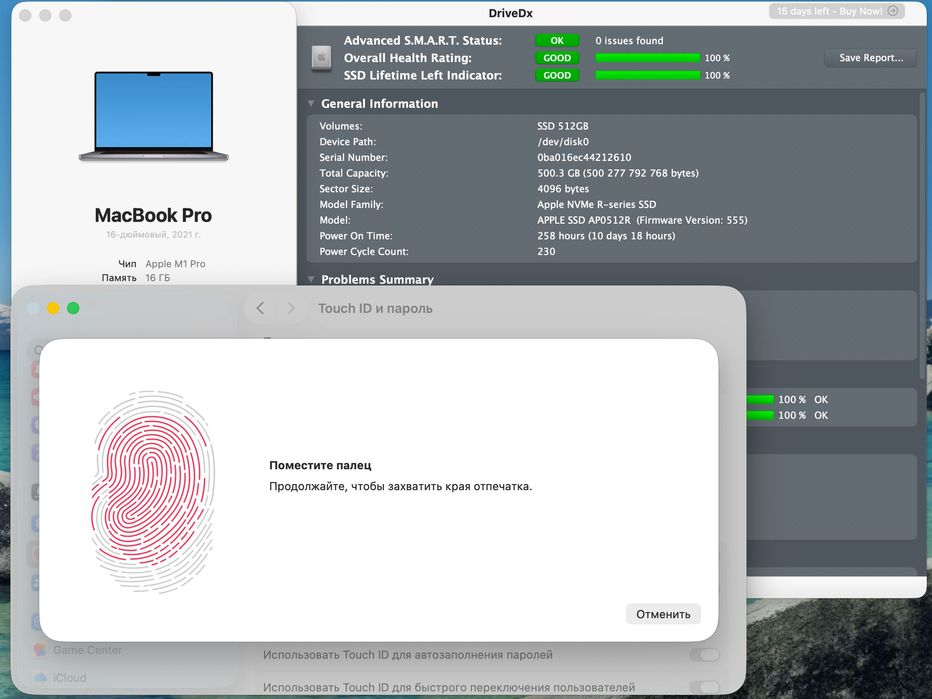Toggle Touch ID for password autofill switch
Image resolution: width=932 pixels, height=699 pixels.
pyautogui.click(x=705, y=654)
